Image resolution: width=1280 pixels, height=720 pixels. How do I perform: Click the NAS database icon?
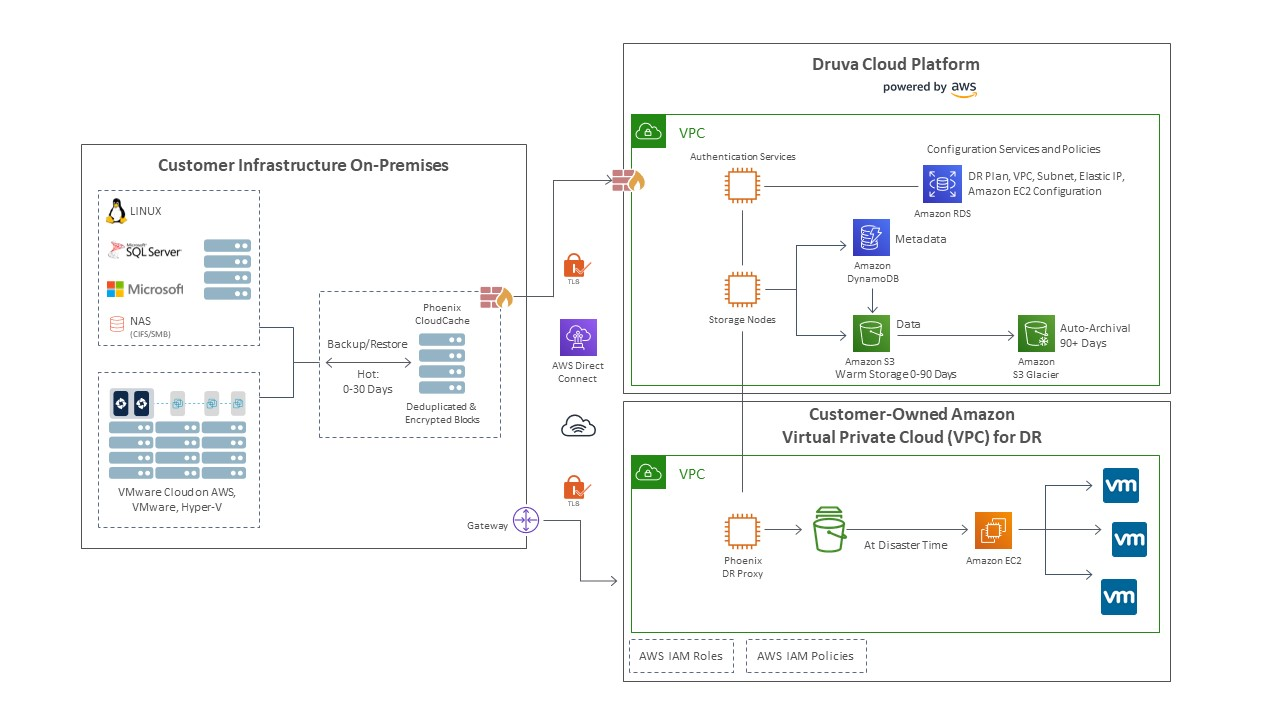pos(118,323)
